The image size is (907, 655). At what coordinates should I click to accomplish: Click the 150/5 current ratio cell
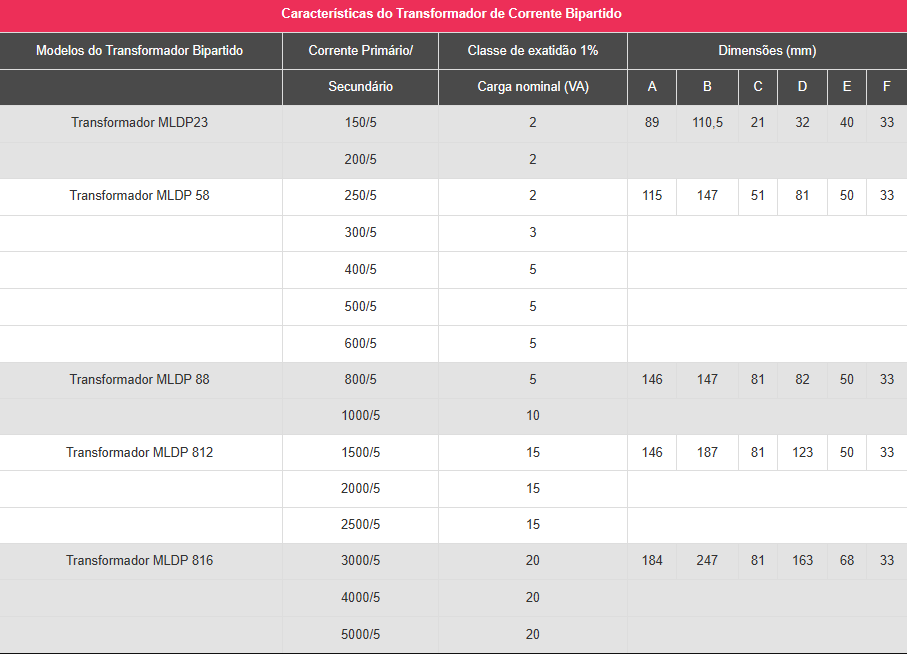[x=360, y=123]
